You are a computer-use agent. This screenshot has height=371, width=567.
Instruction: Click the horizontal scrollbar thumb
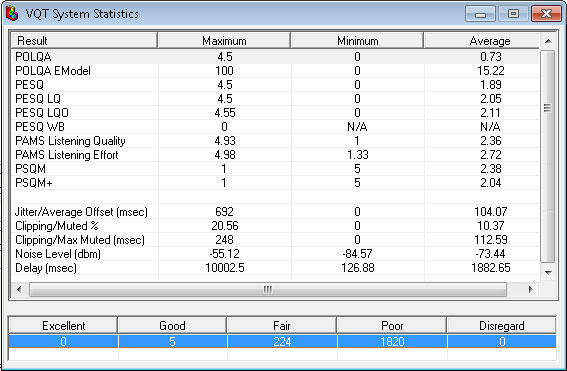[268, 289]
